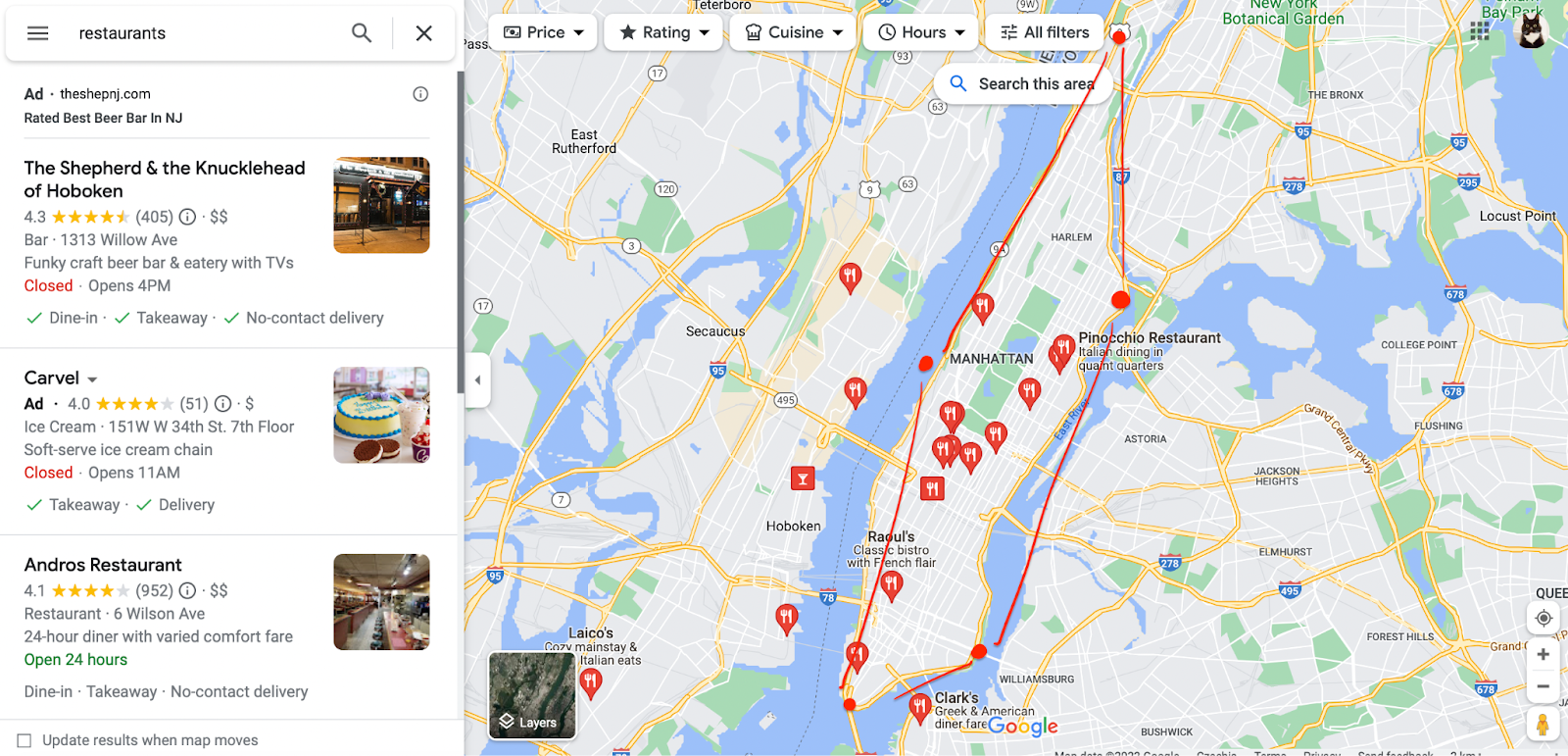The image size is (1568, 756).
Task: Click the ad info icon for theshepnj.com
Action: (x=420, y=94)
